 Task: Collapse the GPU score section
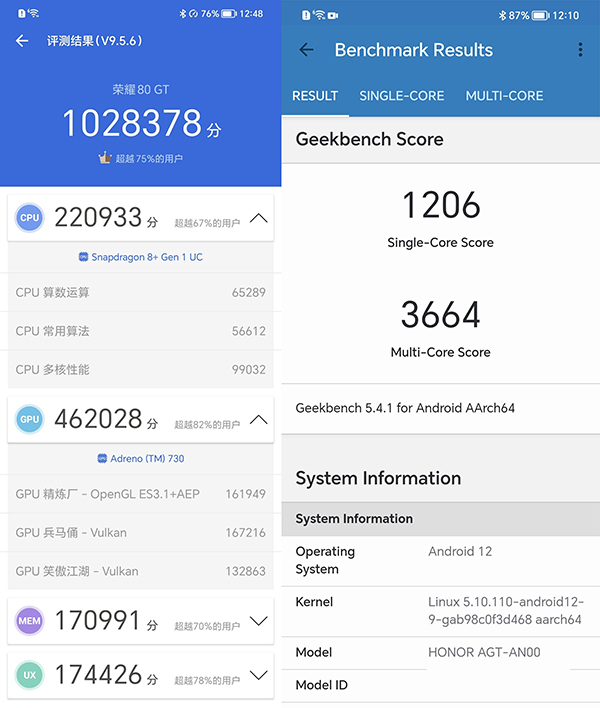[x=258, y=421]
